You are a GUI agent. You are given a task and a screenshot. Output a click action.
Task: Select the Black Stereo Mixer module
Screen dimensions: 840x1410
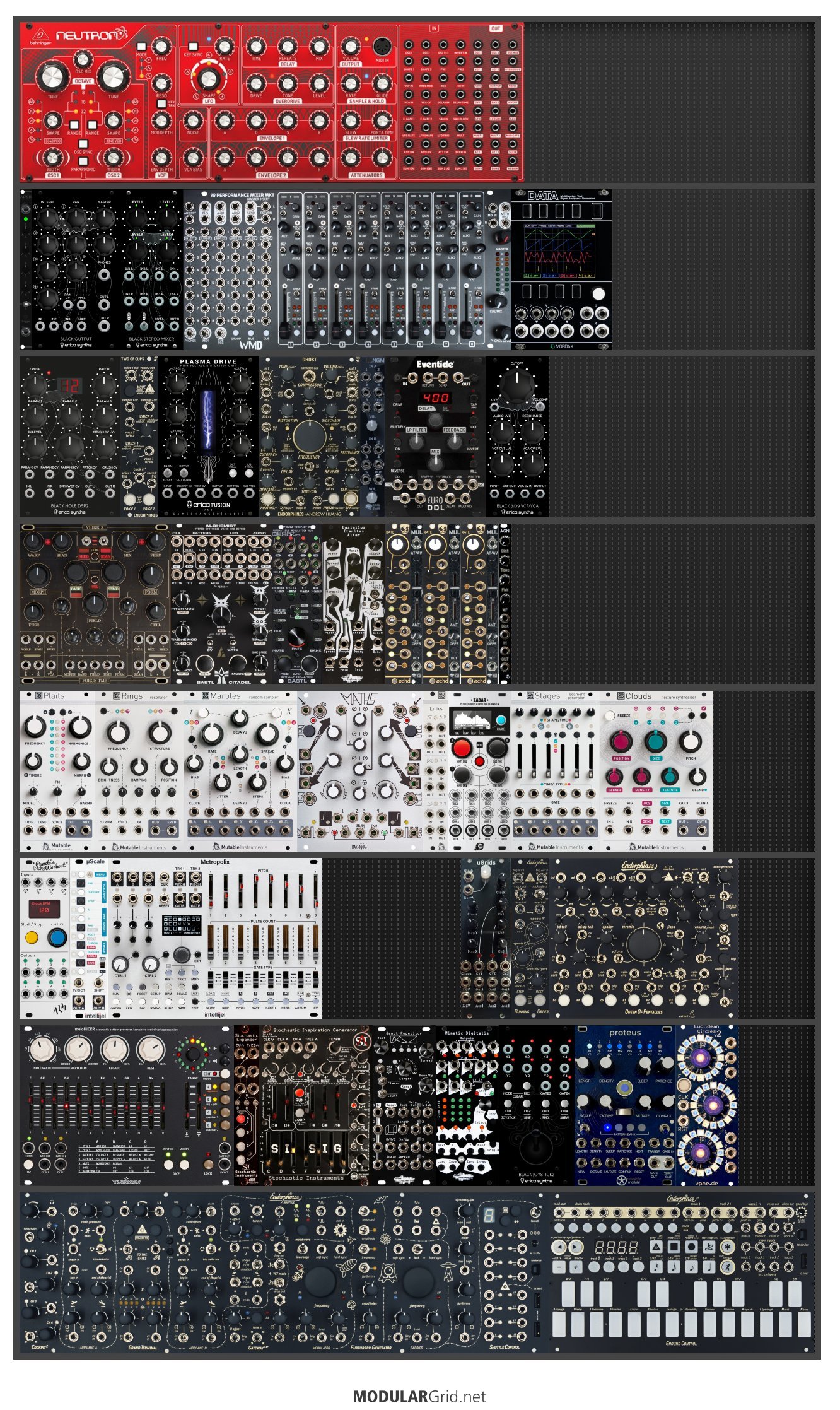coord(152,269)
